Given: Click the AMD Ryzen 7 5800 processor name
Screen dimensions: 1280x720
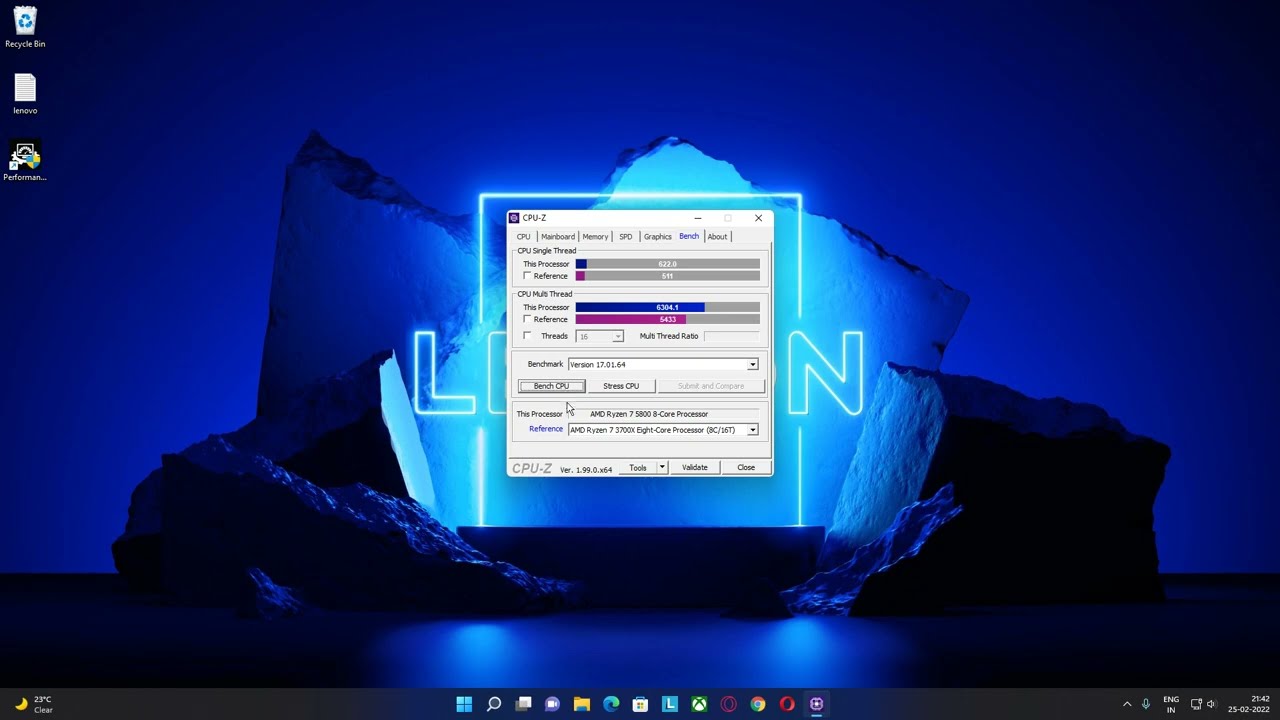Looking at the screenshot, I should click(x=649, y=414).
